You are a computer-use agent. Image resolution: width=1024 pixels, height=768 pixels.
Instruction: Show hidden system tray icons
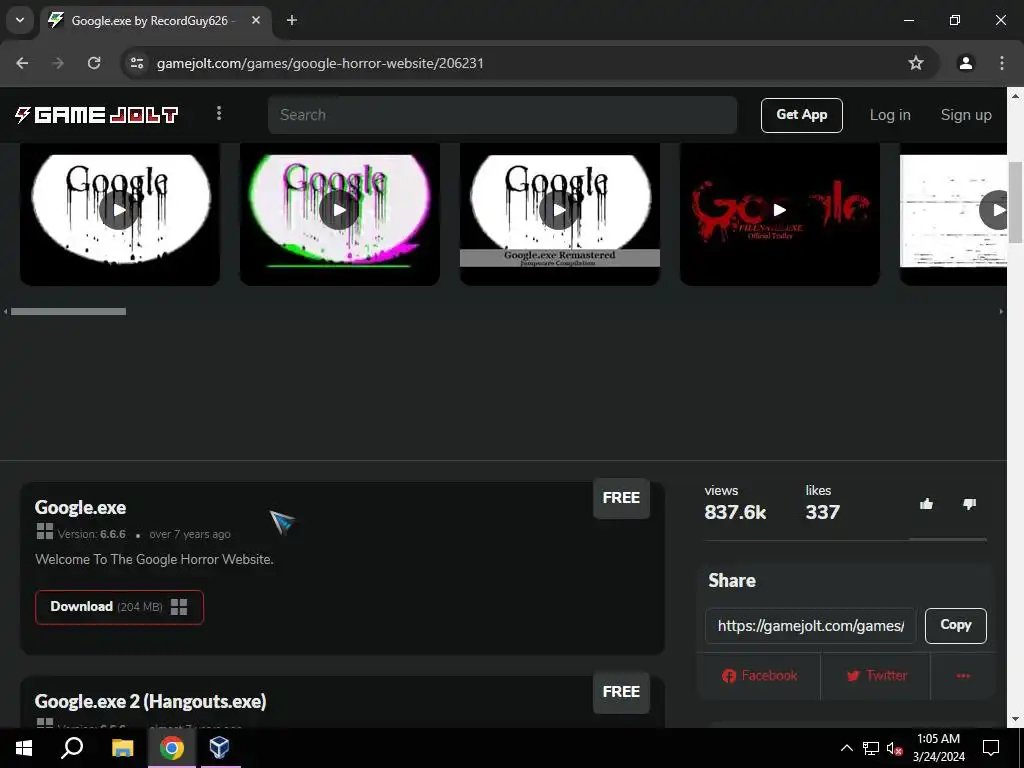click(x=846, y=748)
